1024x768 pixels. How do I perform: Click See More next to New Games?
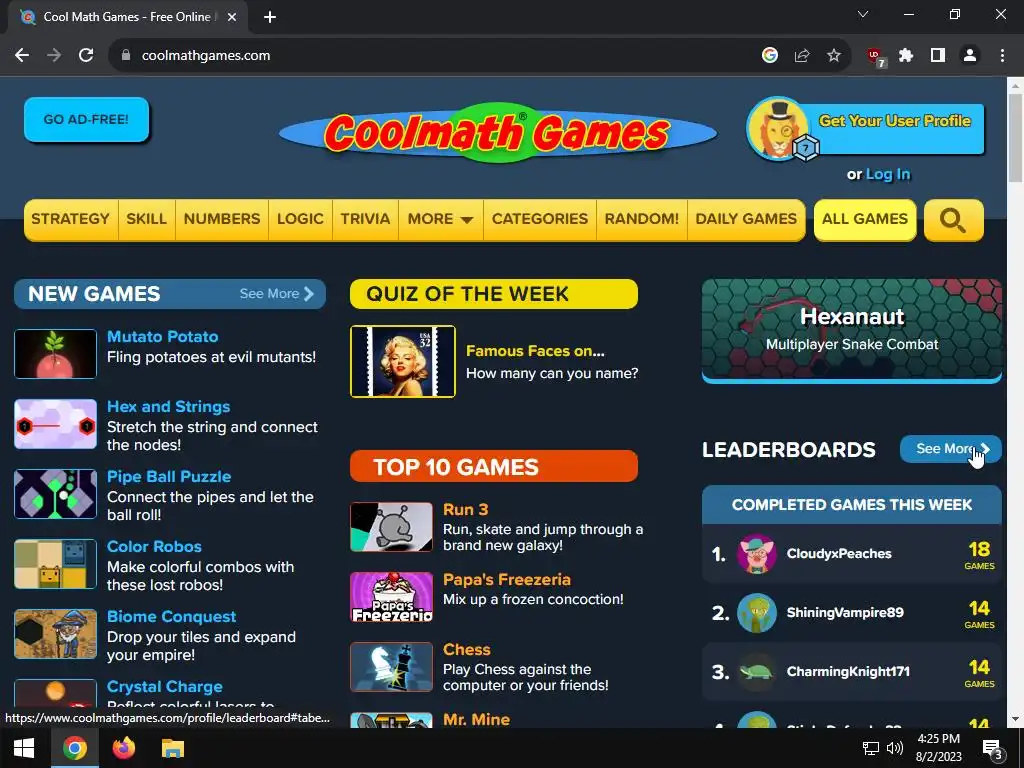click(276, 294)
